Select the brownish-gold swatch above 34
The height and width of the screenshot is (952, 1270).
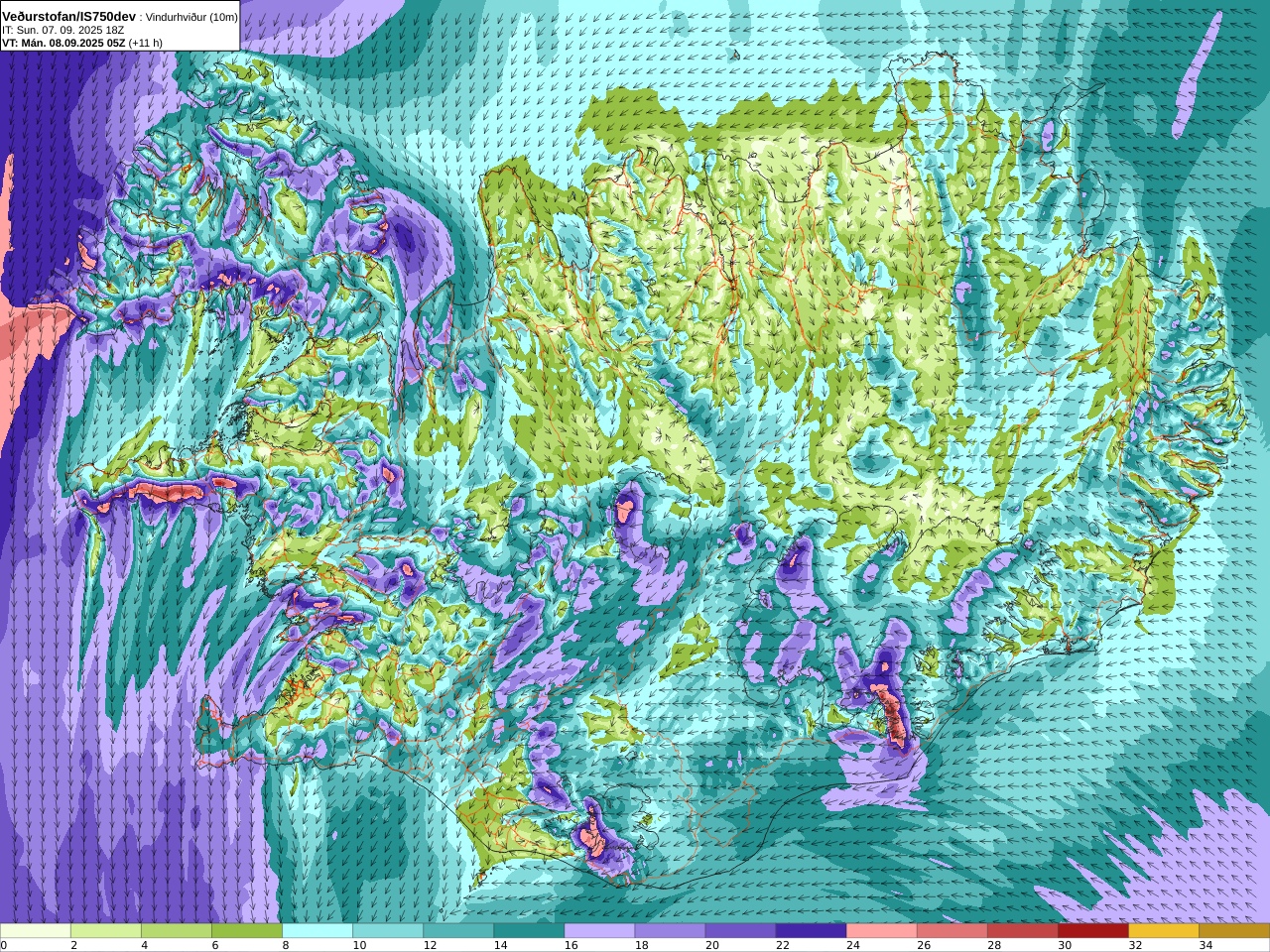[x=1233, y=931]
